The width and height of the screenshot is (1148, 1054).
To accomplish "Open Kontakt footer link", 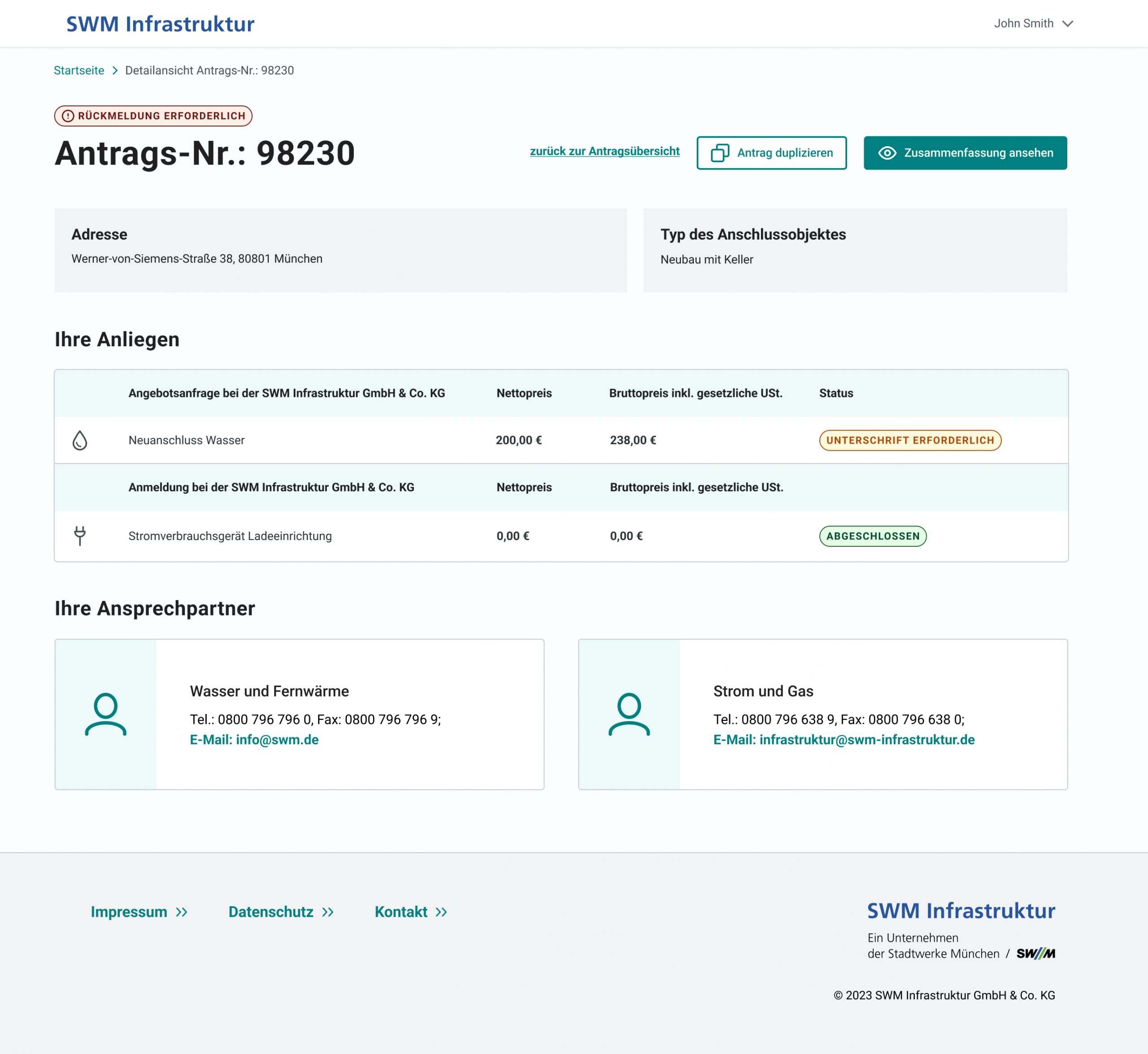I will pyautogui.click(x=411, y=912).
